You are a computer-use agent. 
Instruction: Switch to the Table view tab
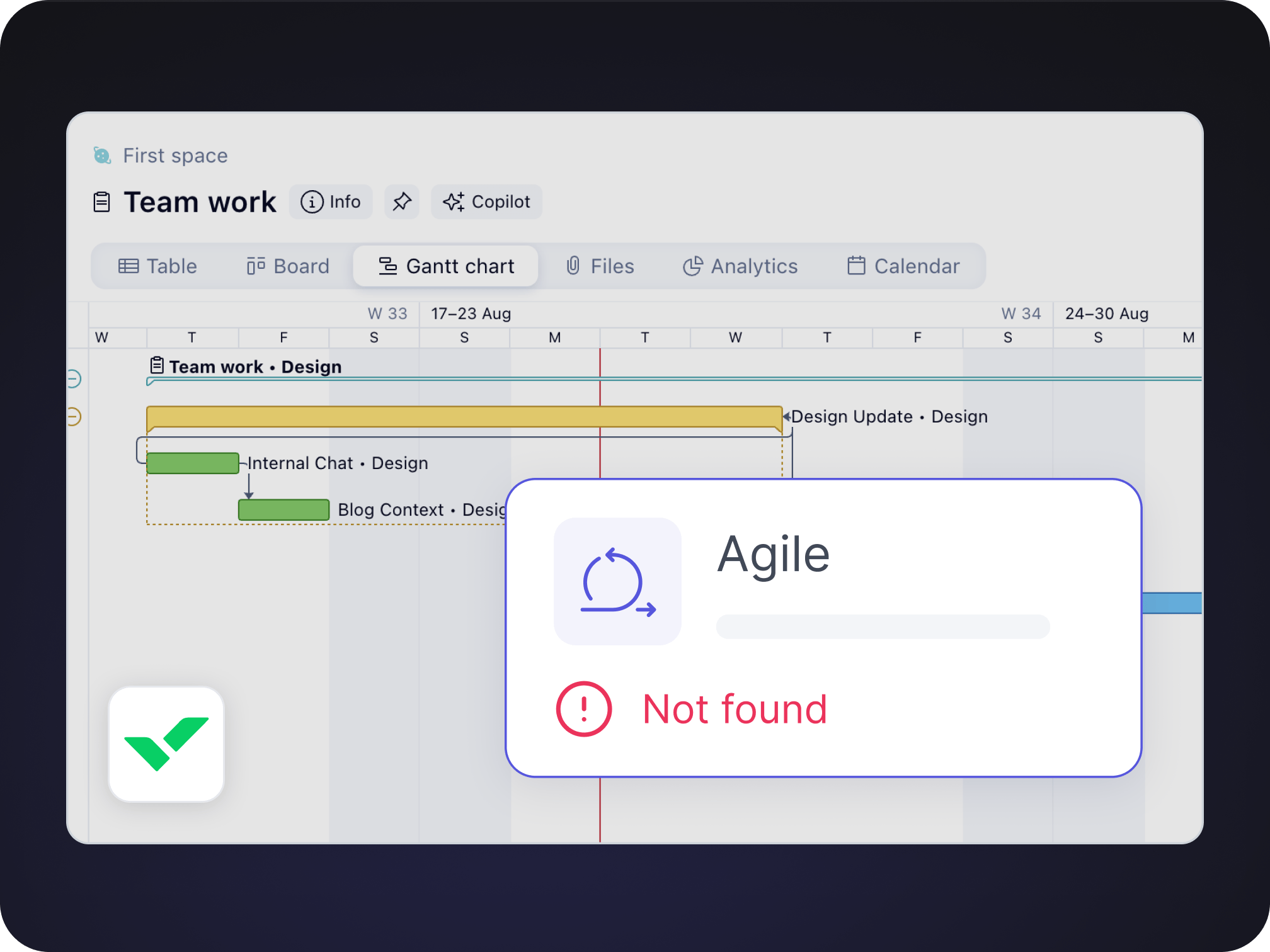pyautogui.click(x=157, y=266)
